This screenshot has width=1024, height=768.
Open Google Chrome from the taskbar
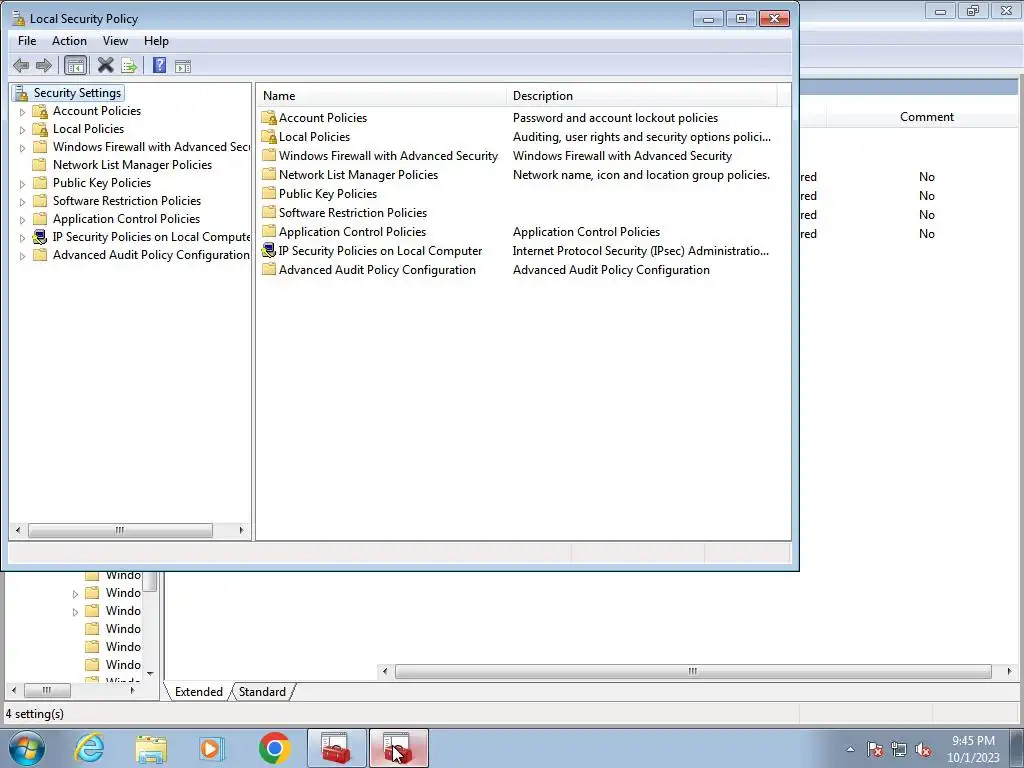point(274,748)
